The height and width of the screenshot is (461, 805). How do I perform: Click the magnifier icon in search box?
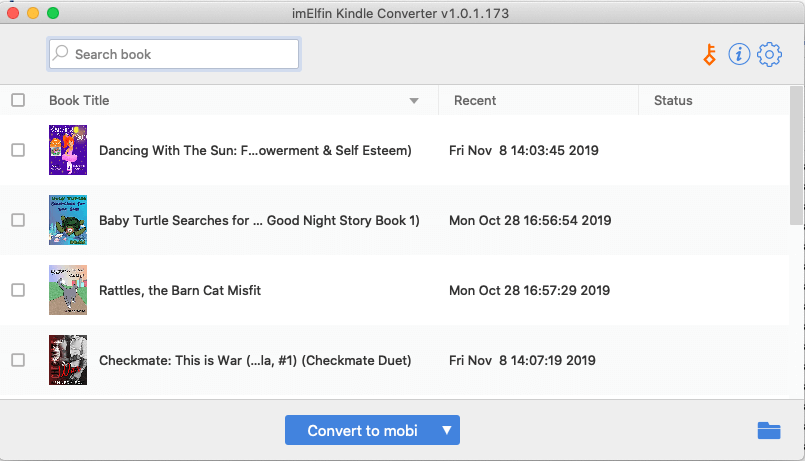pyautogui.click(x=61, y=53)
